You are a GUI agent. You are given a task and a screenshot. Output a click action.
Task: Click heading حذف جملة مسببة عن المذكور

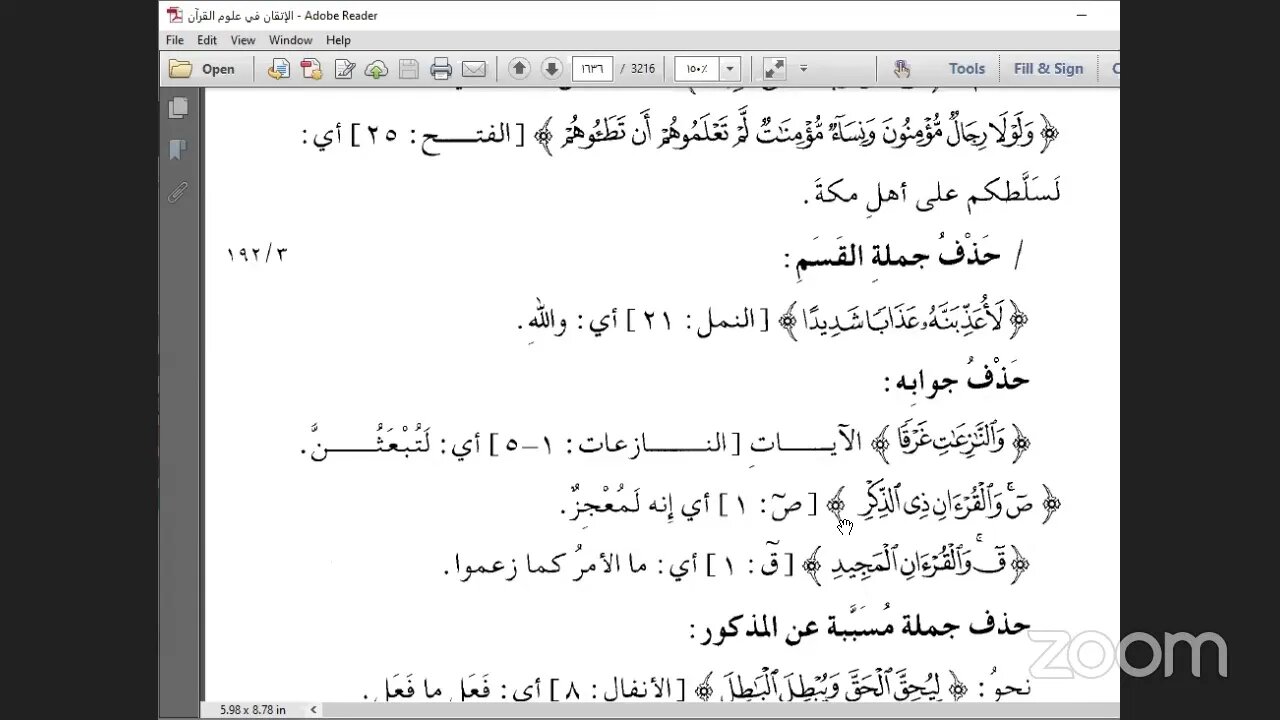point(859,626)
